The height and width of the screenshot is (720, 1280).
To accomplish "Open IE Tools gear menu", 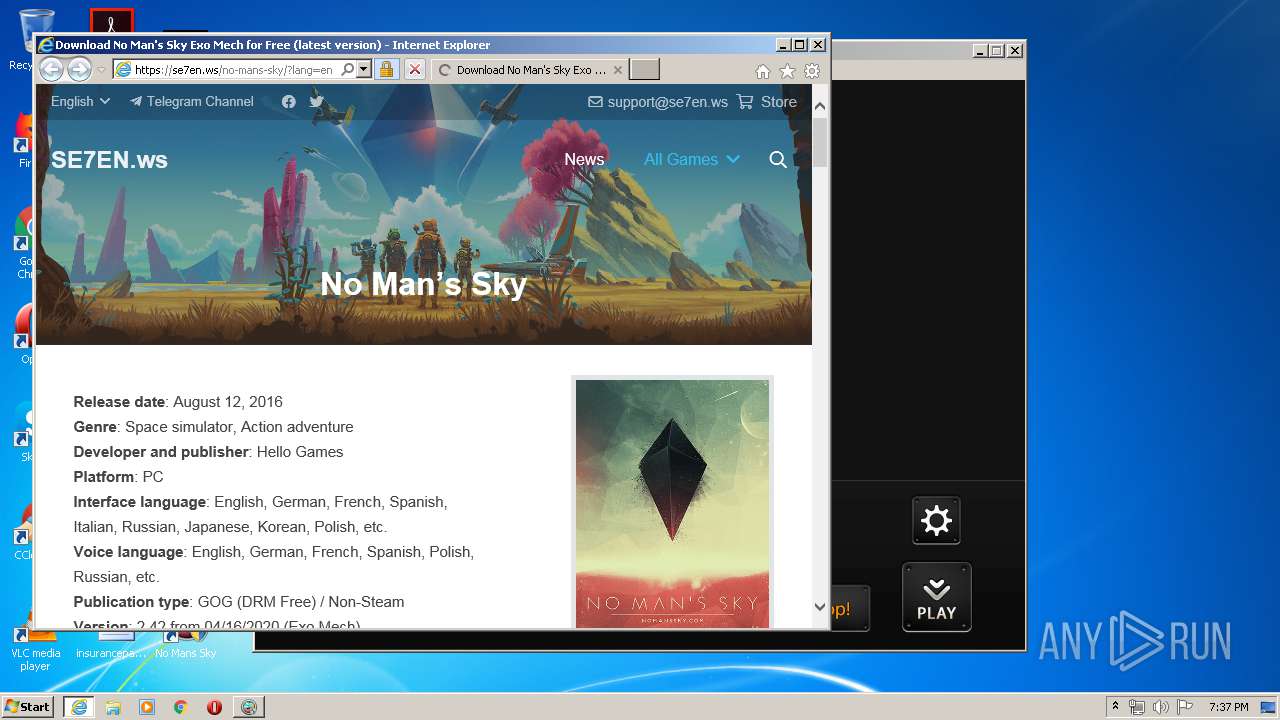I will coord(812,71).
